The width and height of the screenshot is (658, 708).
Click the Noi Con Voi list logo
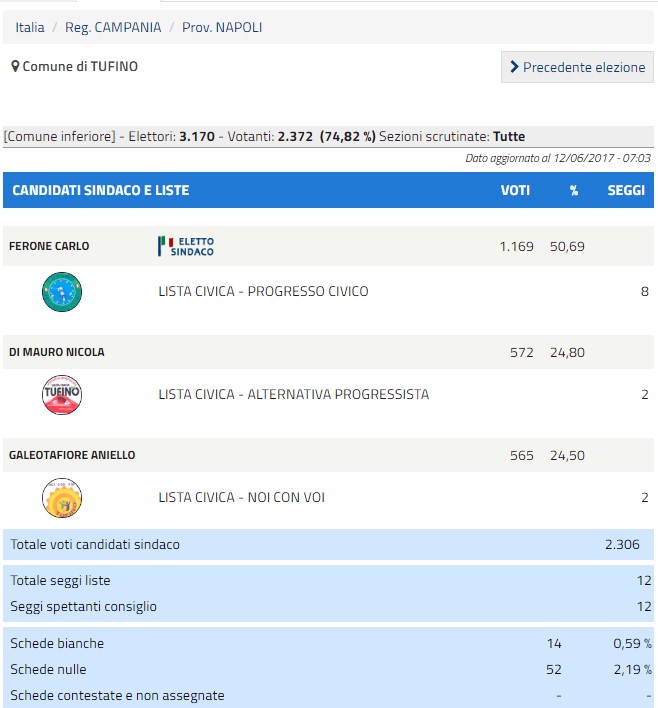pos(62,498)
